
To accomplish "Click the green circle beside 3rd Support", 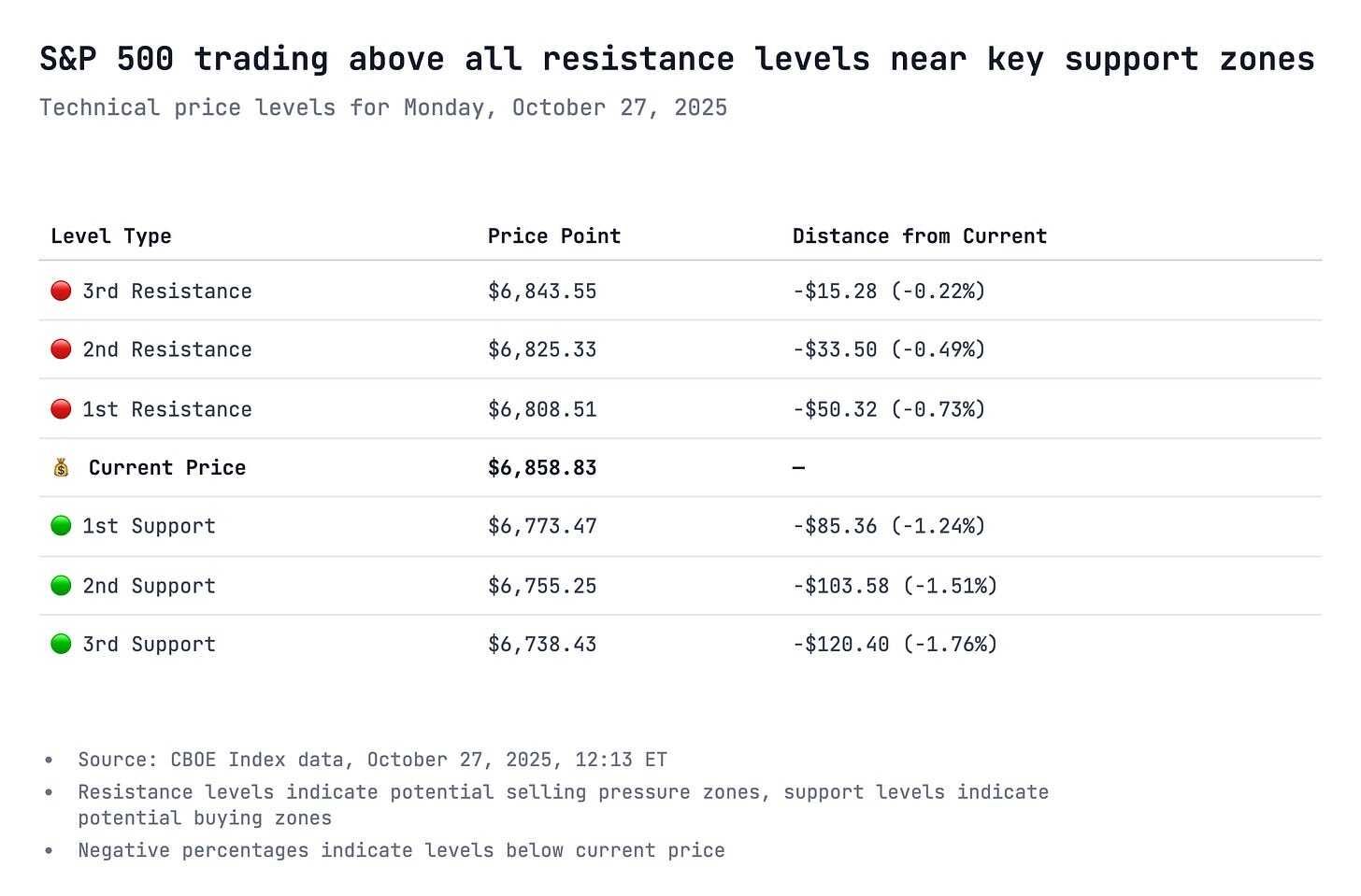I will [61, 644].
